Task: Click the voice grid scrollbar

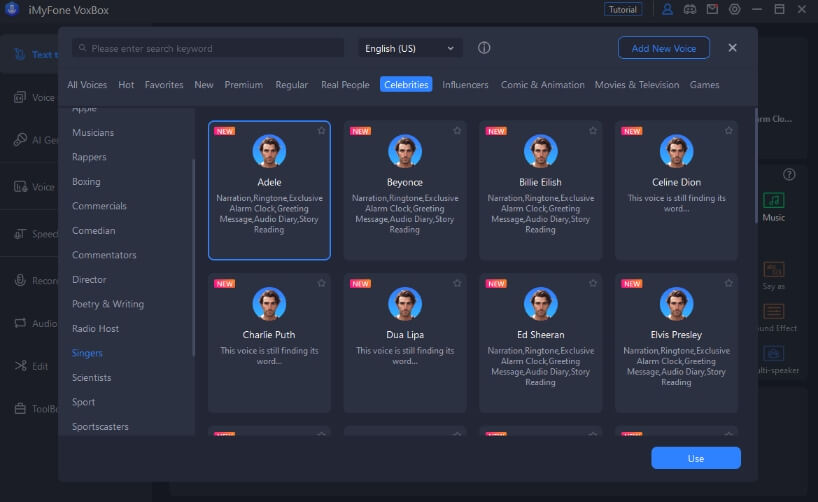Action: (x=755, y=166)
